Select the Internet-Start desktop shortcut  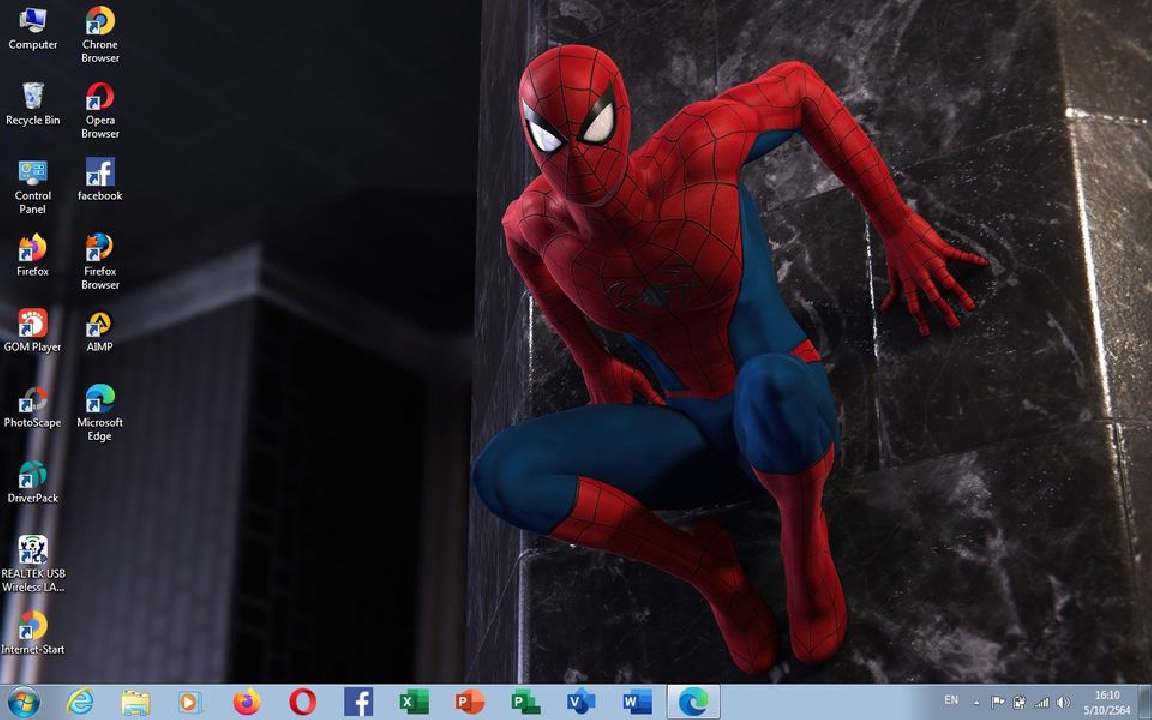(x=32, y=633)
